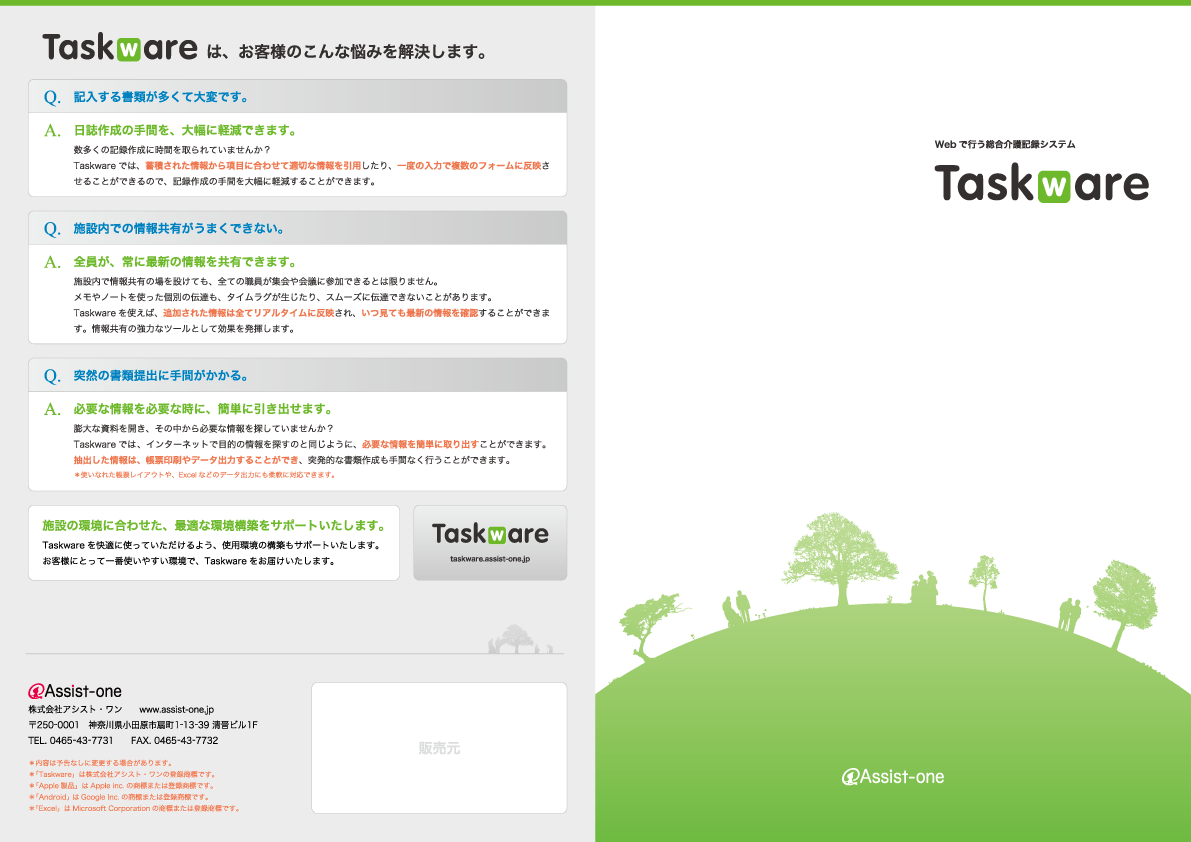Click inside the blank 販売元 box
The width and height of the screenshot is (1191, 842).
(439, 748)
